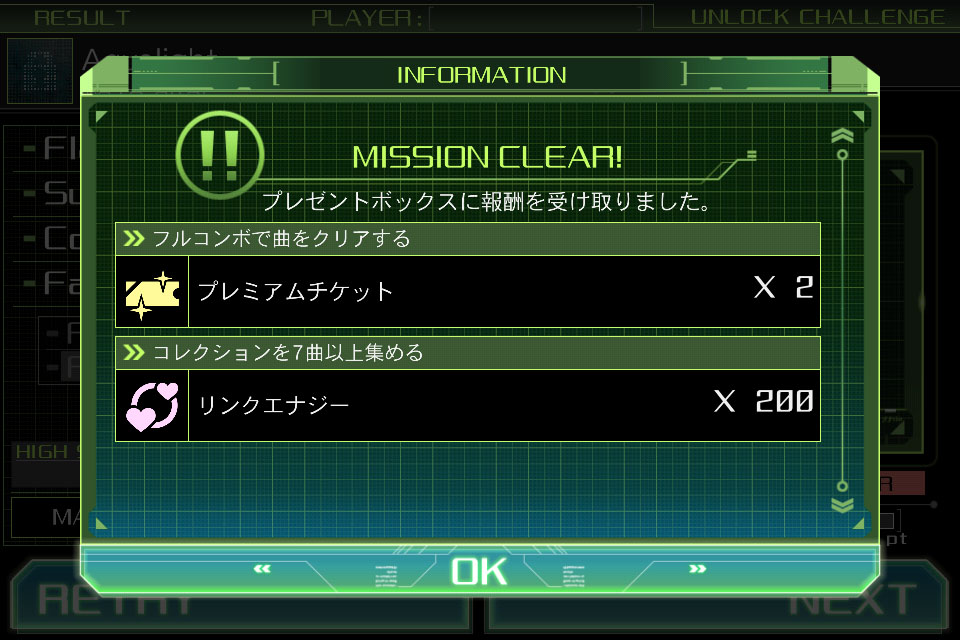Click scroll-up double chevron arrow
The width and height of the screenshot is (960, 640).
click(x=842, y=135)
